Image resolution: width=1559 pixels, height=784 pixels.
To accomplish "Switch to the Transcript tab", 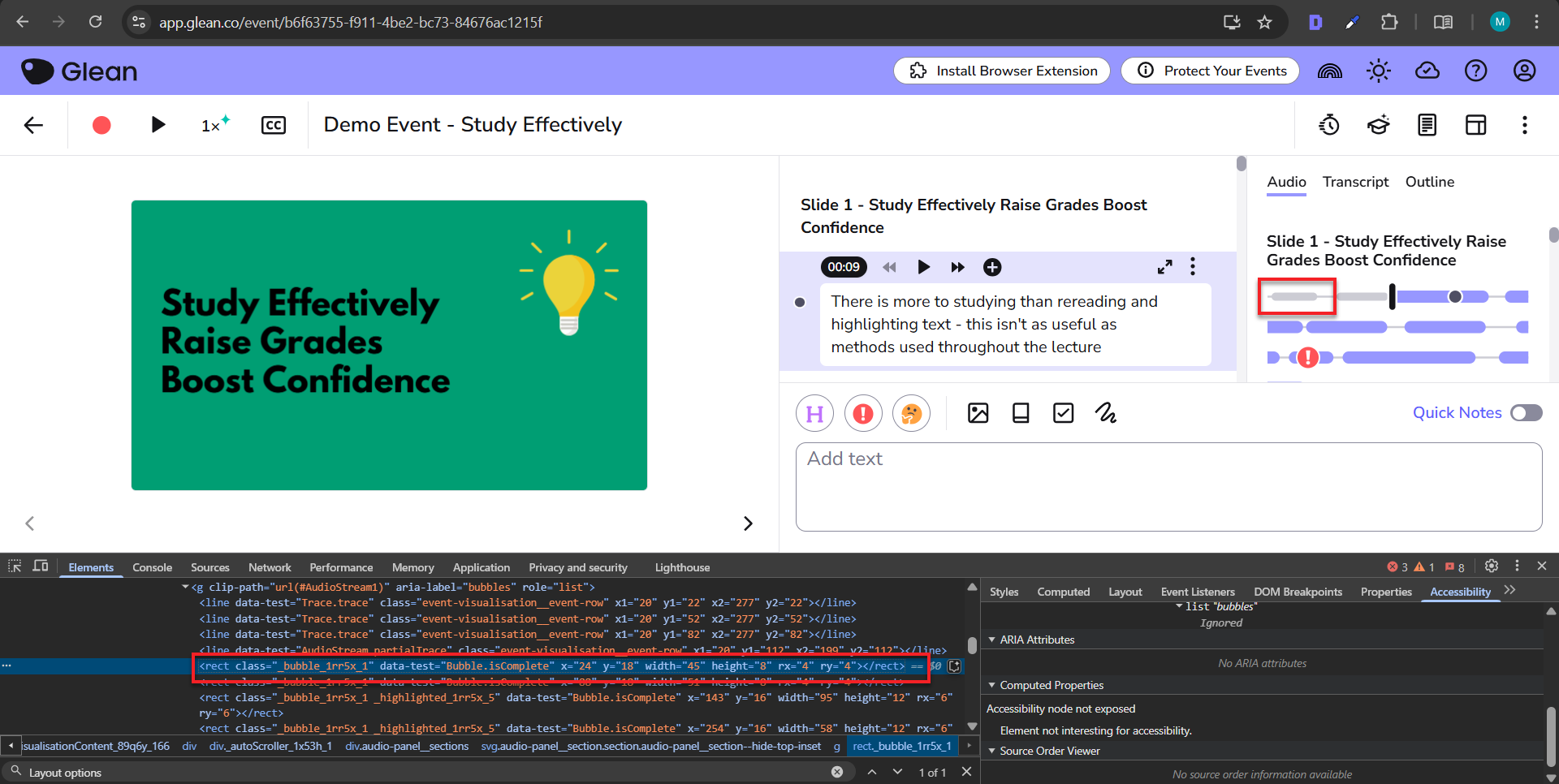I will click(x=1355, y=182).
